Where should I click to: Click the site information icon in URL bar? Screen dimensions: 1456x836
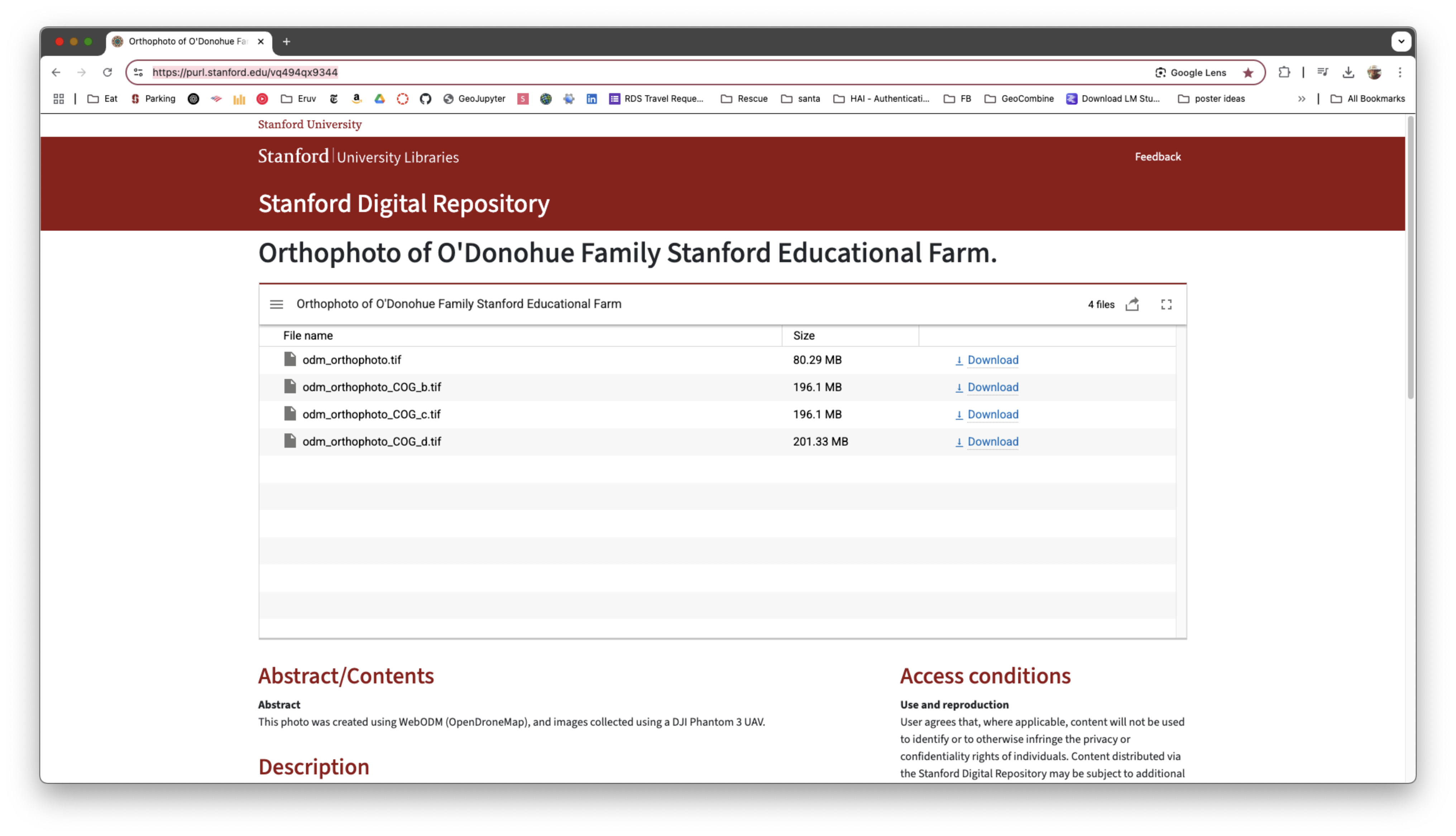point(138,72)
